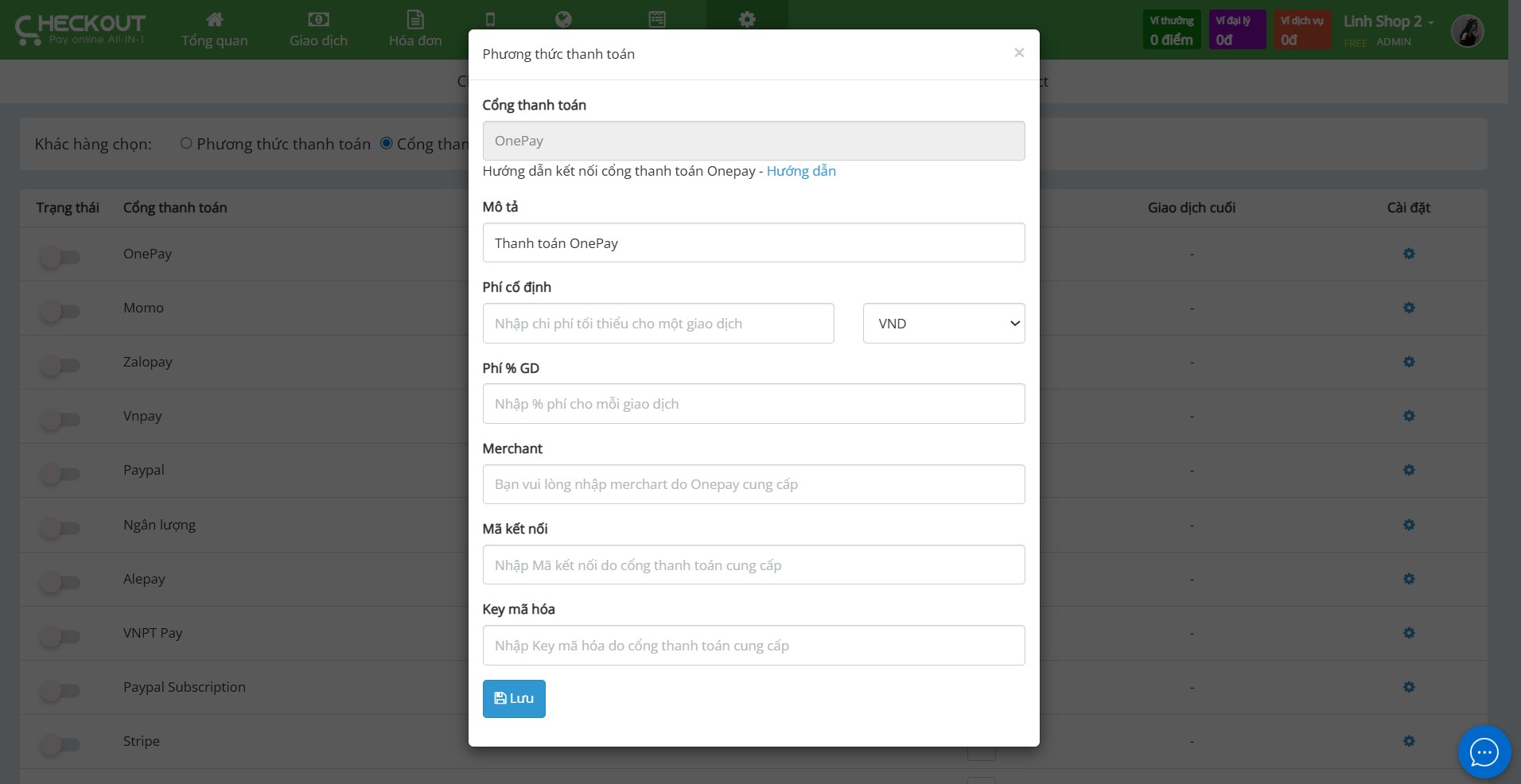Click the Phí cố định amount field
Viewport: 1521px width, 784px height.
(658, 324)
